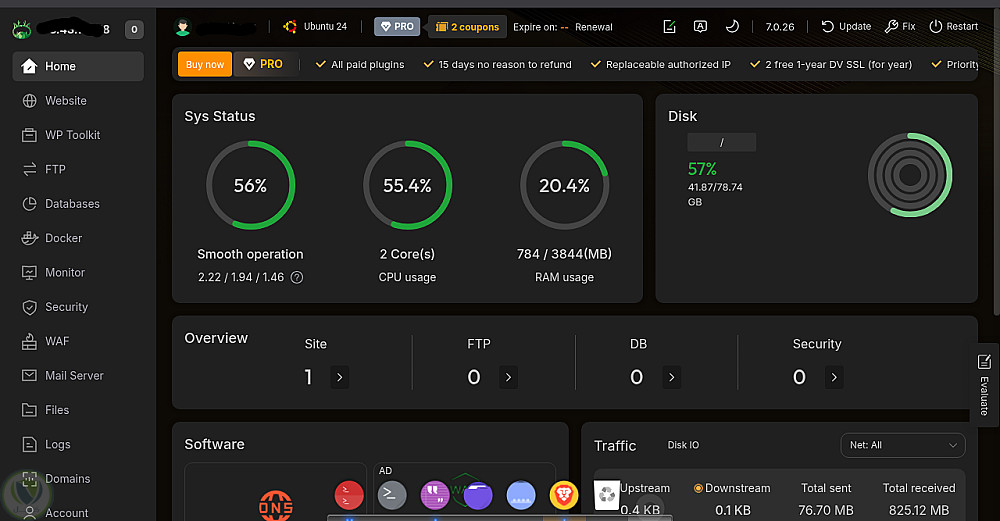Viewport: 1000px width, 521px height.
Task: Click the Renewal link
Action: point(594,27)
